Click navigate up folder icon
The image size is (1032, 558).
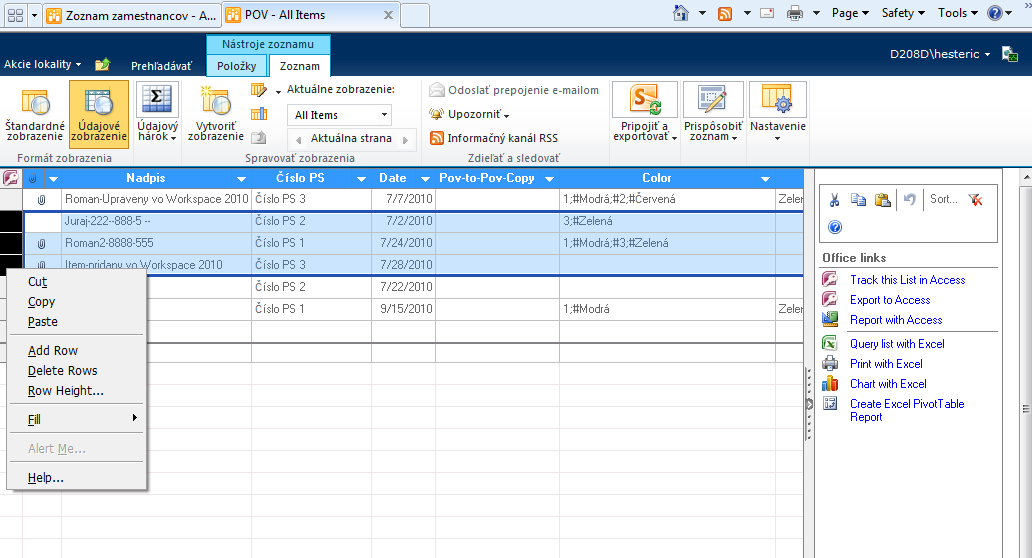(x=102, y=64)
